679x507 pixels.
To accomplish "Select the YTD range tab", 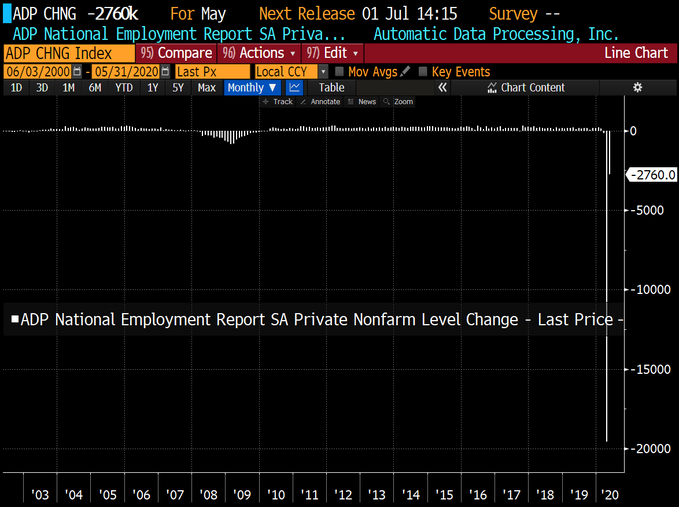I will point(124,88).
